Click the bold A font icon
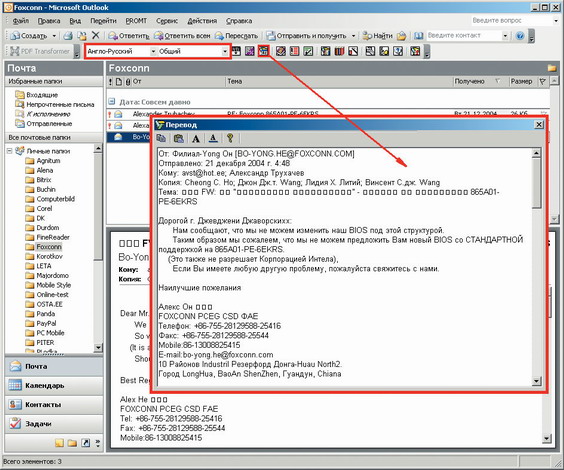Image resolution: width=564 pixels, height=470 pixels. tap(196, 138)
